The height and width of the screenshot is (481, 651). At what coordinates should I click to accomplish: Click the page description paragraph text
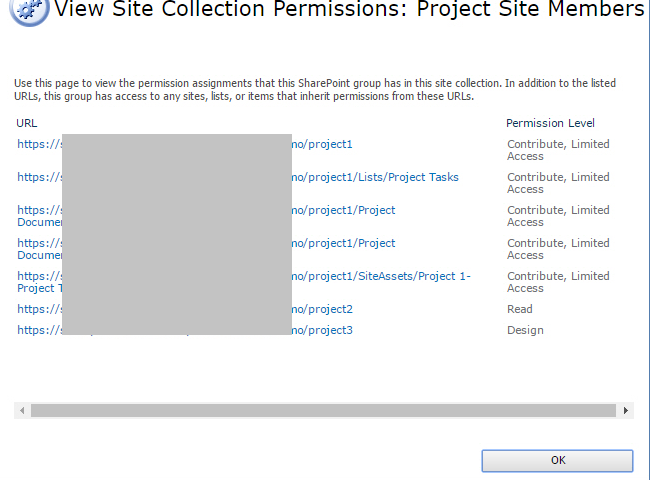point(315,90)
